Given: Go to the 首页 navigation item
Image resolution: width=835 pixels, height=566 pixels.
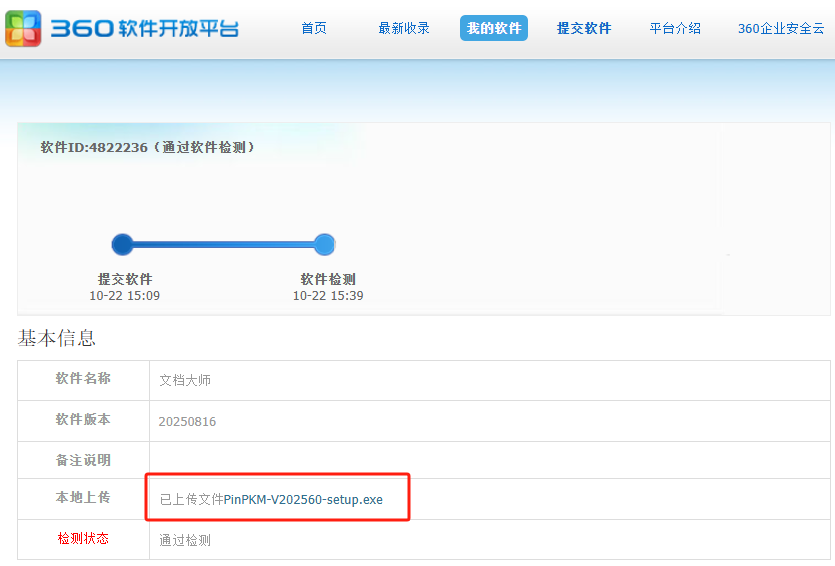Looking at the screenshot, I should click(x=314, y=28).
